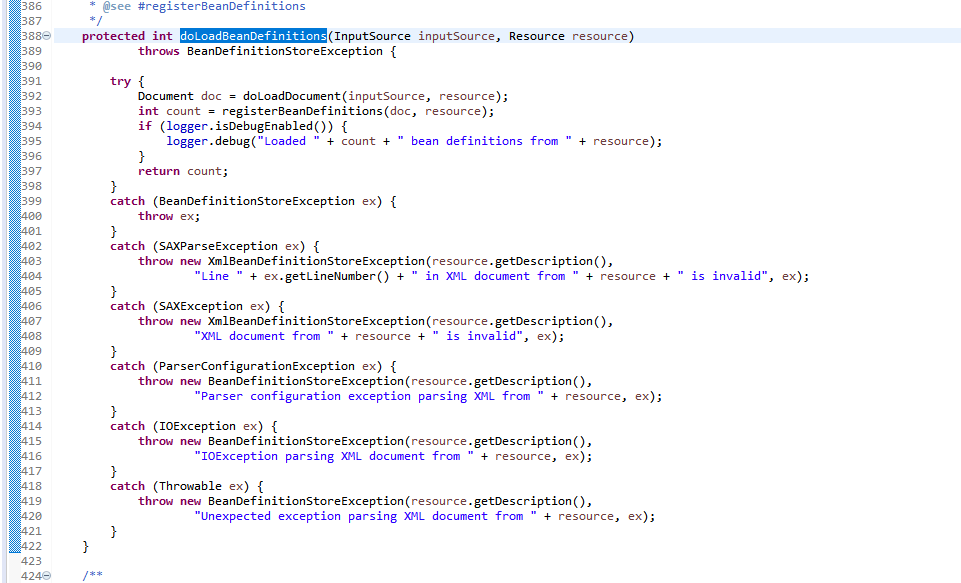
Task: Click Throwable in the catch on line 418
Action: pos(190,487)
